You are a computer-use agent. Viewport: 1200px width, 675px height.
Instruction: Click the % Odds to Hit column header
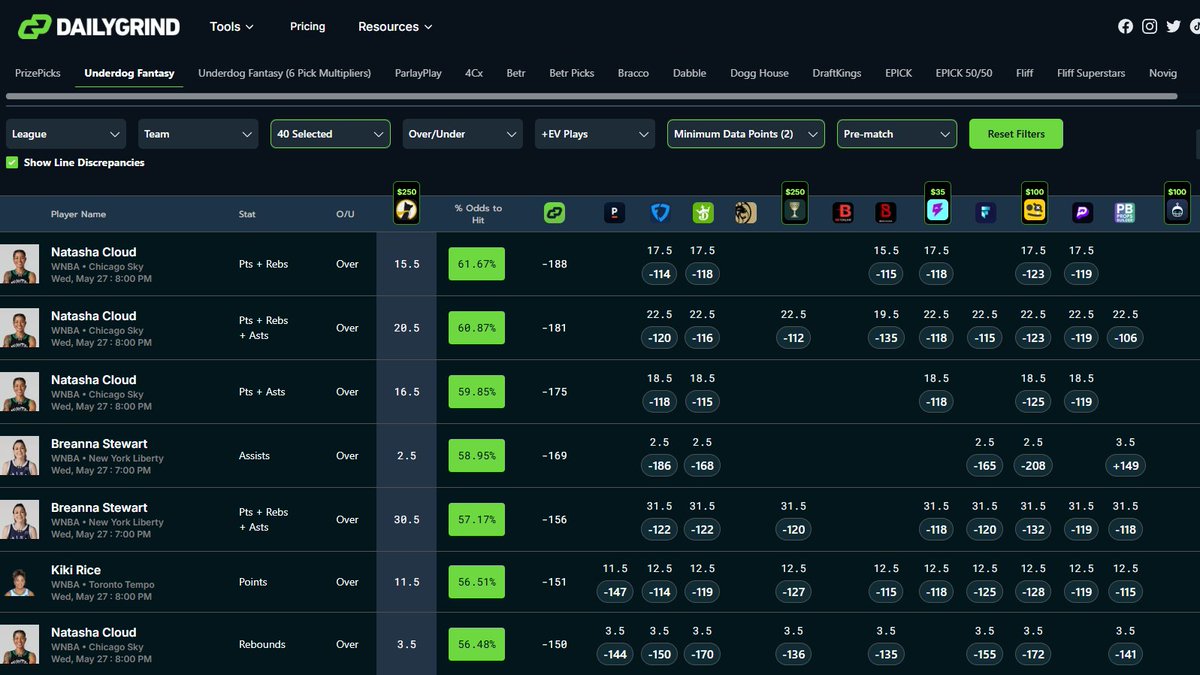(x=478, y=214)
